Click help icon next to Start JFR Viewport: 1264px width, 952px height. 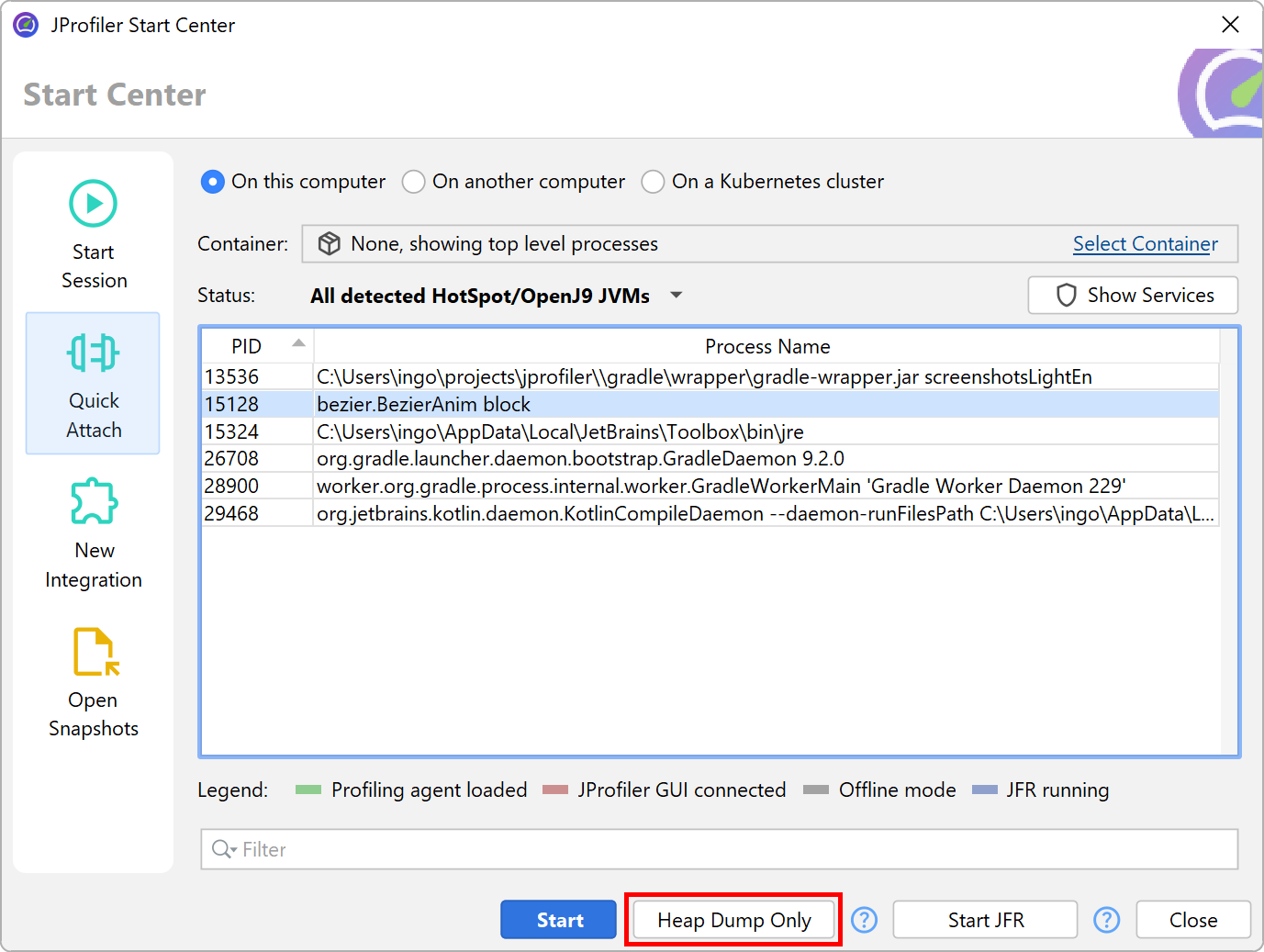(1106, 920)
